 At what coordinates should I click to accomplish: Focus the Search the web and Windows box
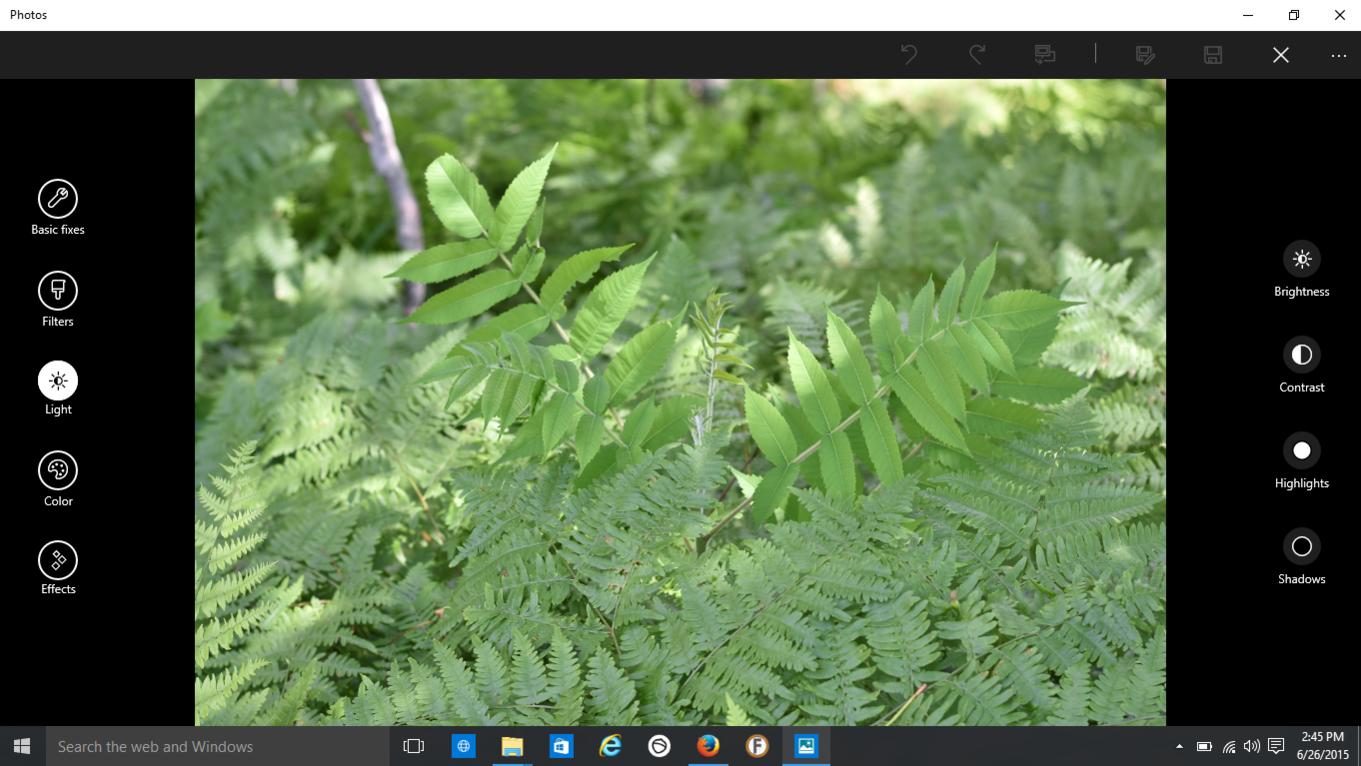pos(217,746)
